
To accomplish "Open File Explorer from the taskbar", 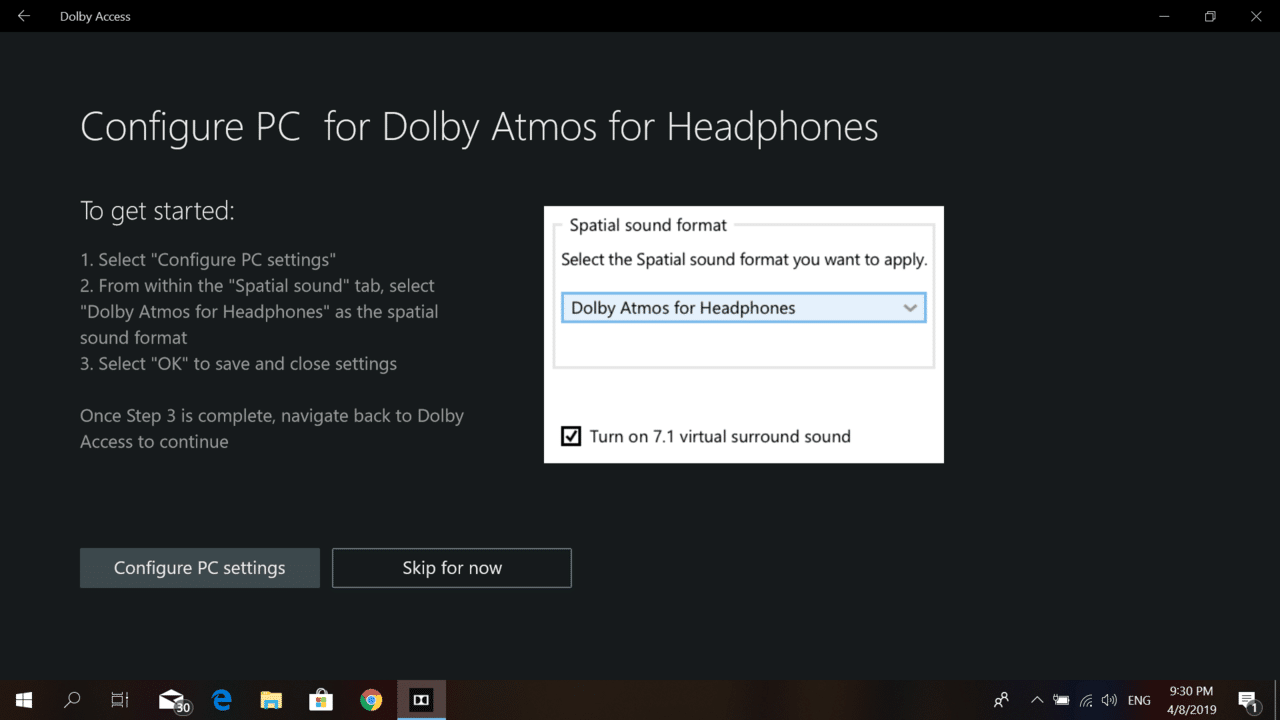I will (271, 700).
